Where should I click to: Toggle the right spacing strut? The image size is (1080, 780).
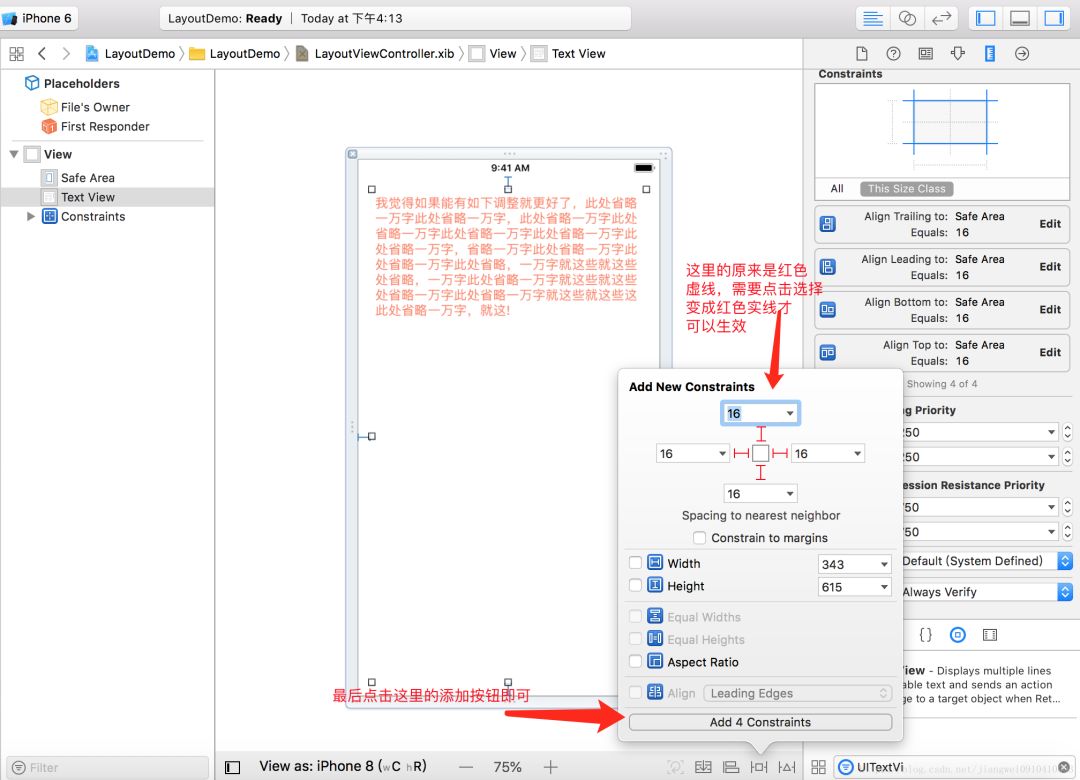pos(780,453)
